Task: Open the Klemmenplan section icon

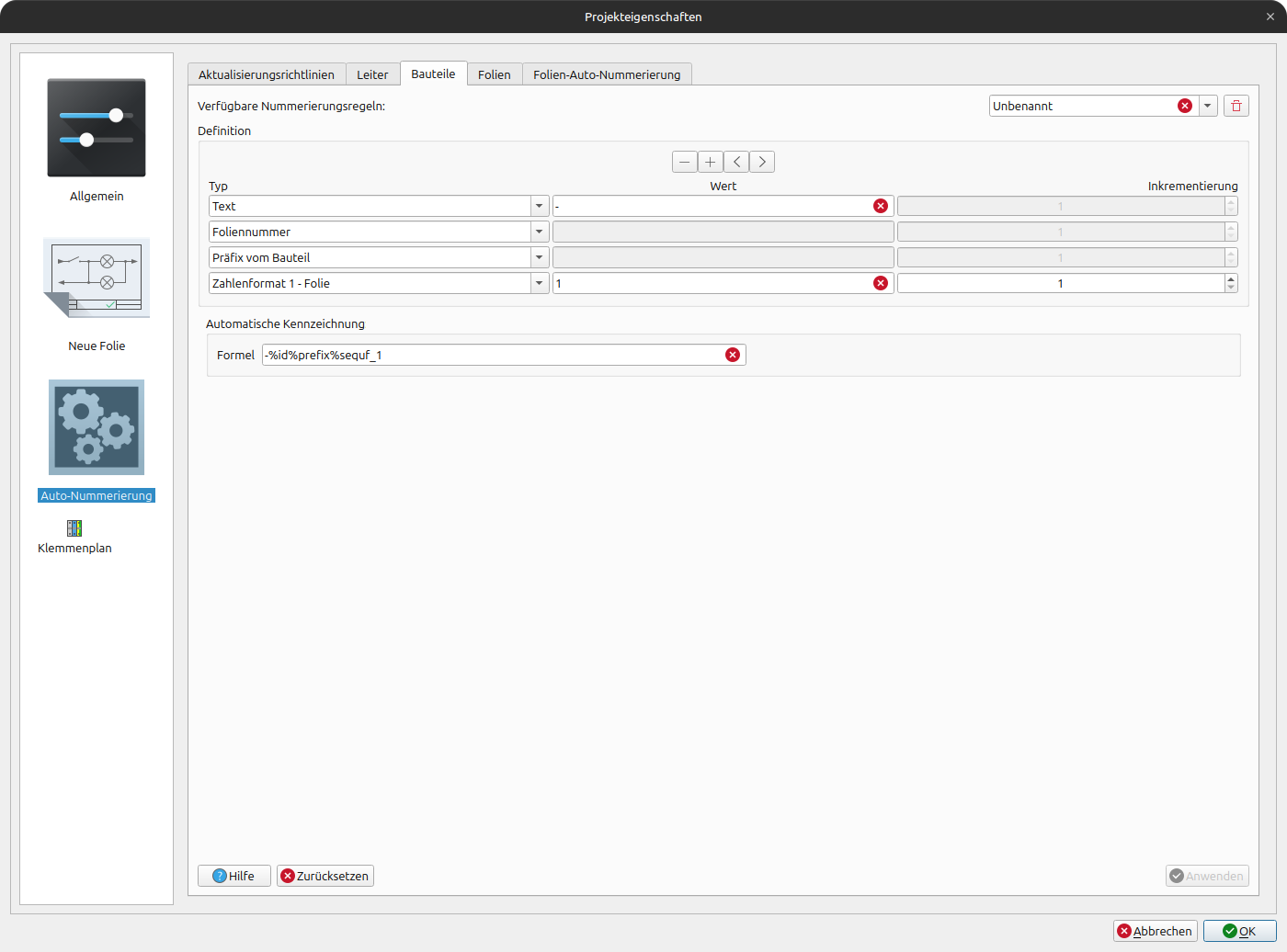Action: coord(74,528)
